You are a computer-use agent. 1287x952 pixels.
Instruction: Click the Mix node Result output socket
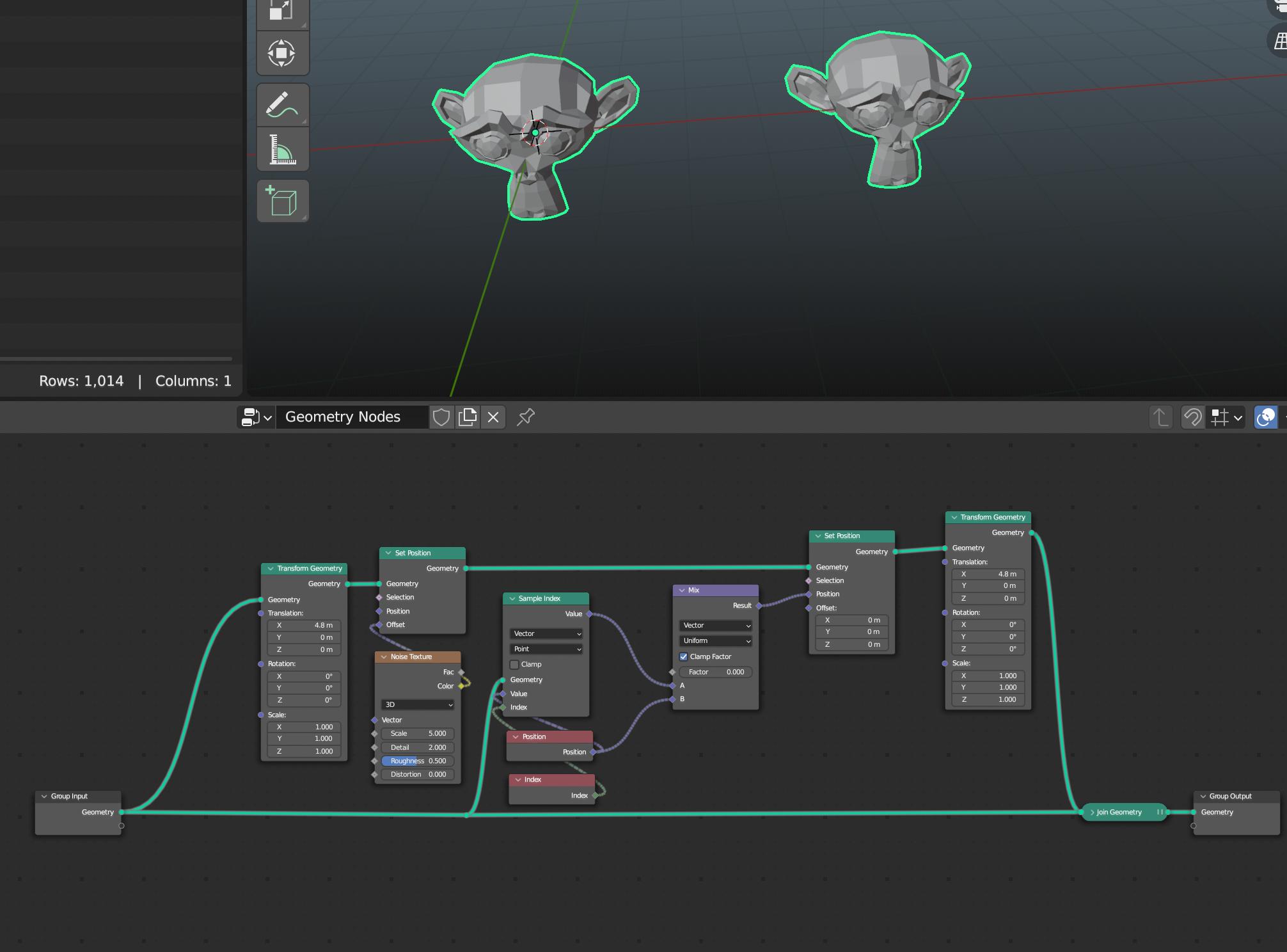[759, 605]
